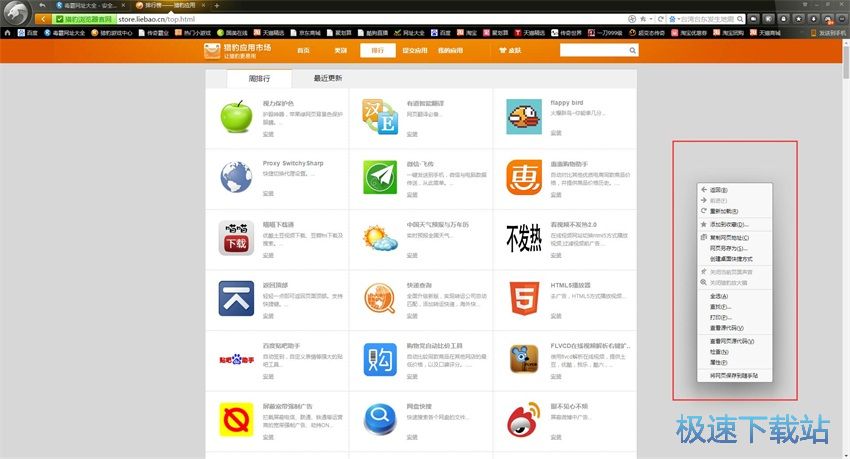The image size is (850, 459).
Task: Open the green apple app icon
Action: tap(236, 117)
